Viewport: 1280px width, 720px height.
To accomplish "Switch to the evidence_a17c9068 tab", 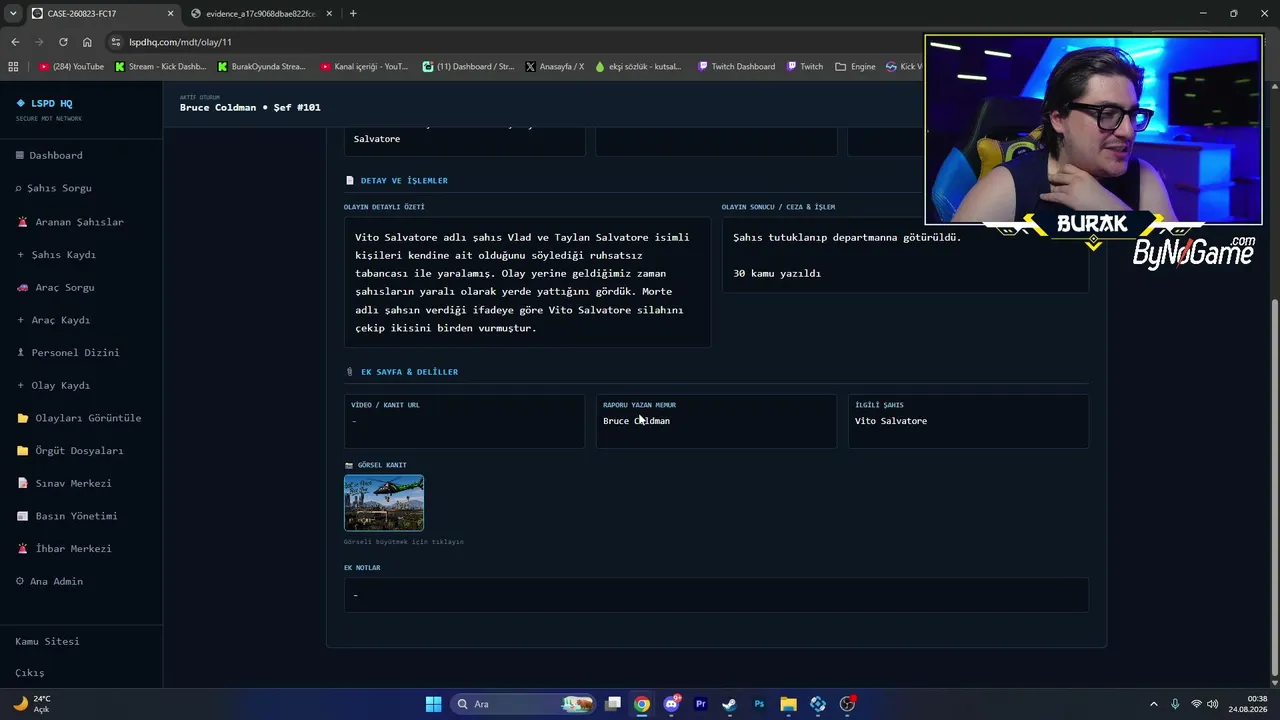I will (260, 14).
